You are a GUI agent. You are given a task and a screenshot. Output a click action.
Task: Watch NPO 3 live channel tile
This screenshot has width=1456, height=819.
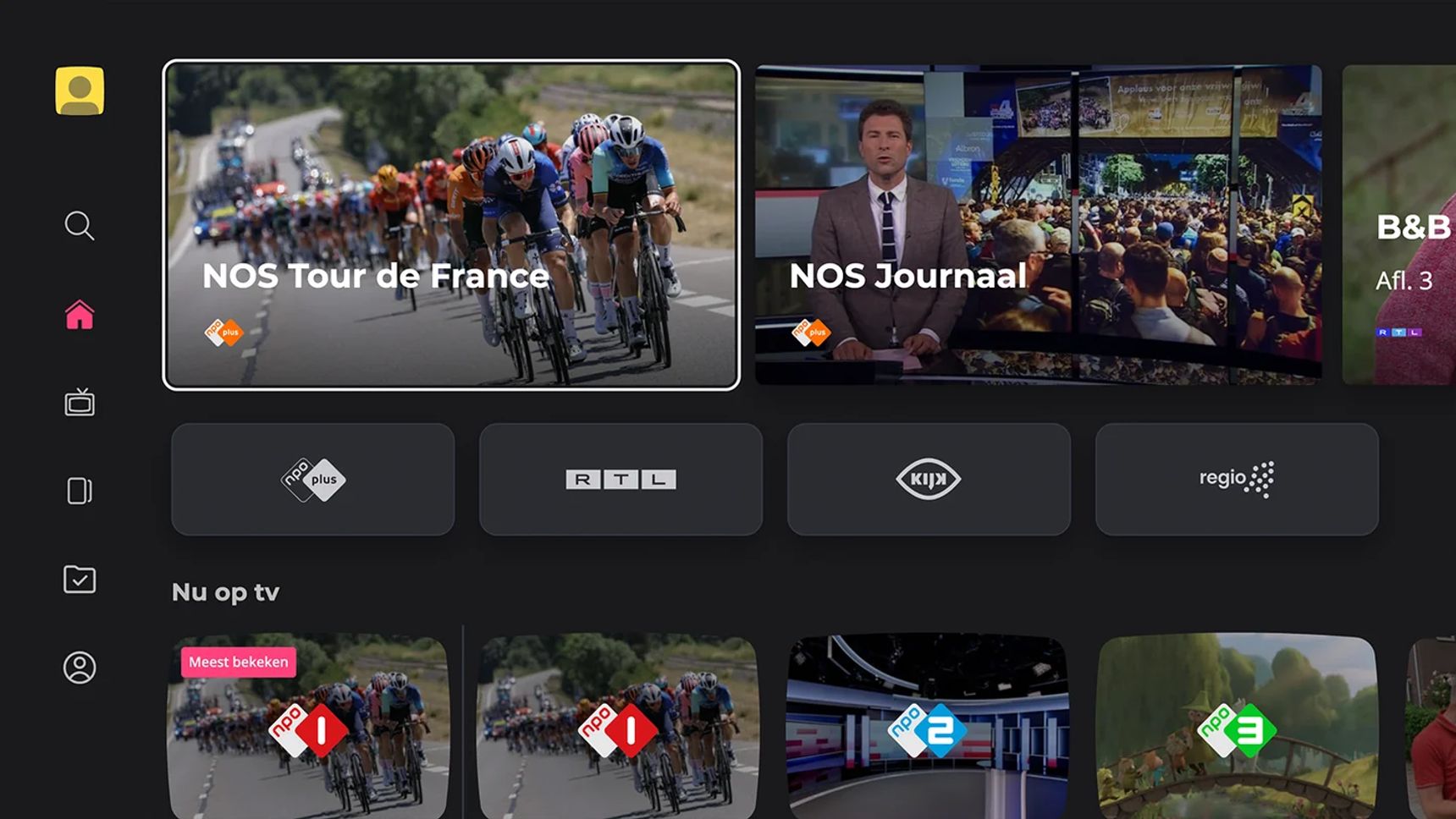(1237, 727)
